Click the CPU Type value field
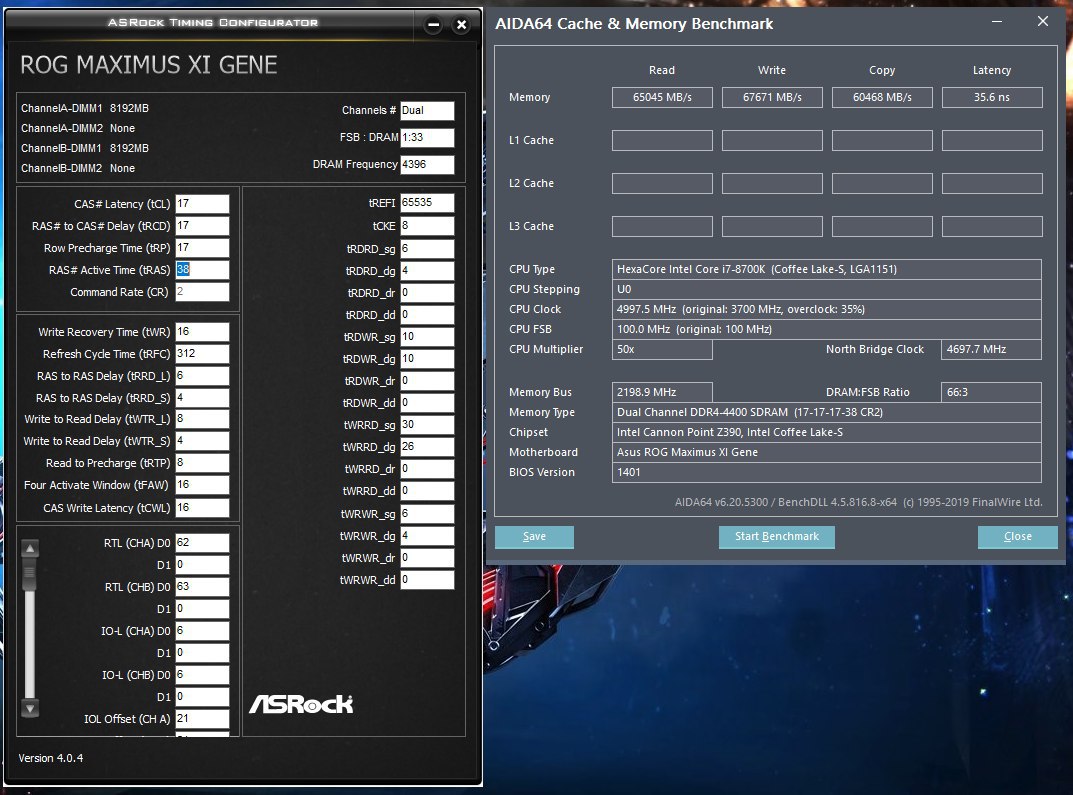Image resolution: width=1073 pixels, height=795 pixels. pos(827,269)
